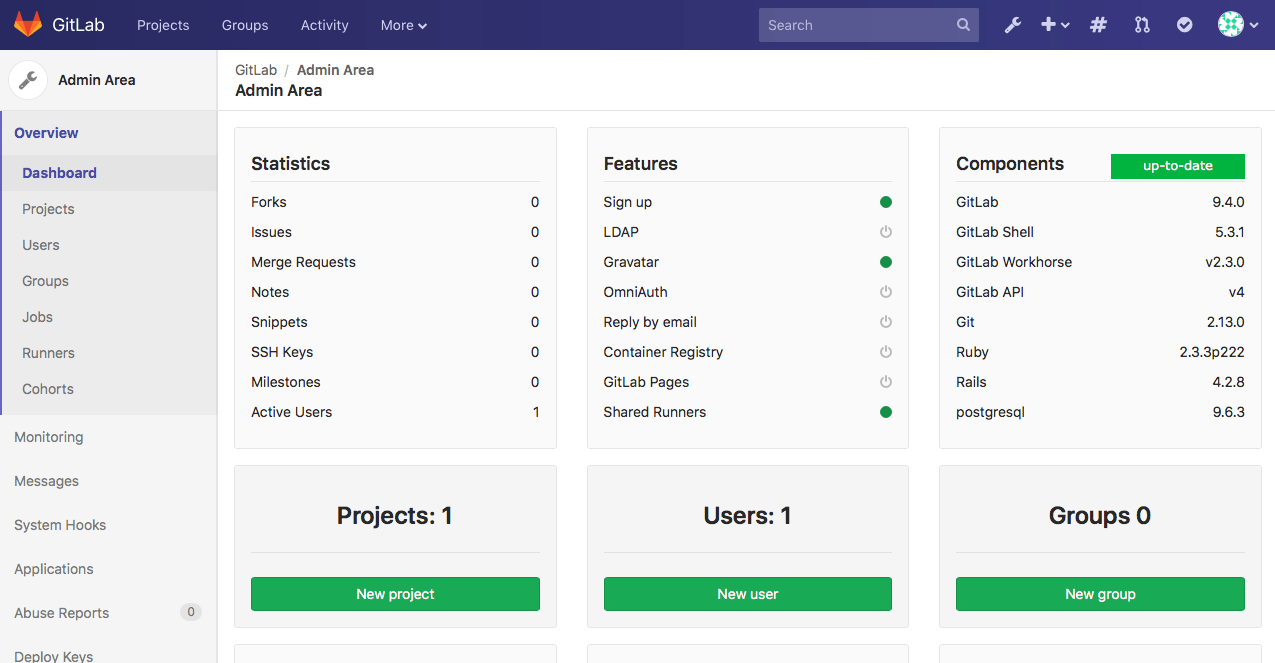
Task: Click the LDAP disabled power icon
Action: (885, 232)
